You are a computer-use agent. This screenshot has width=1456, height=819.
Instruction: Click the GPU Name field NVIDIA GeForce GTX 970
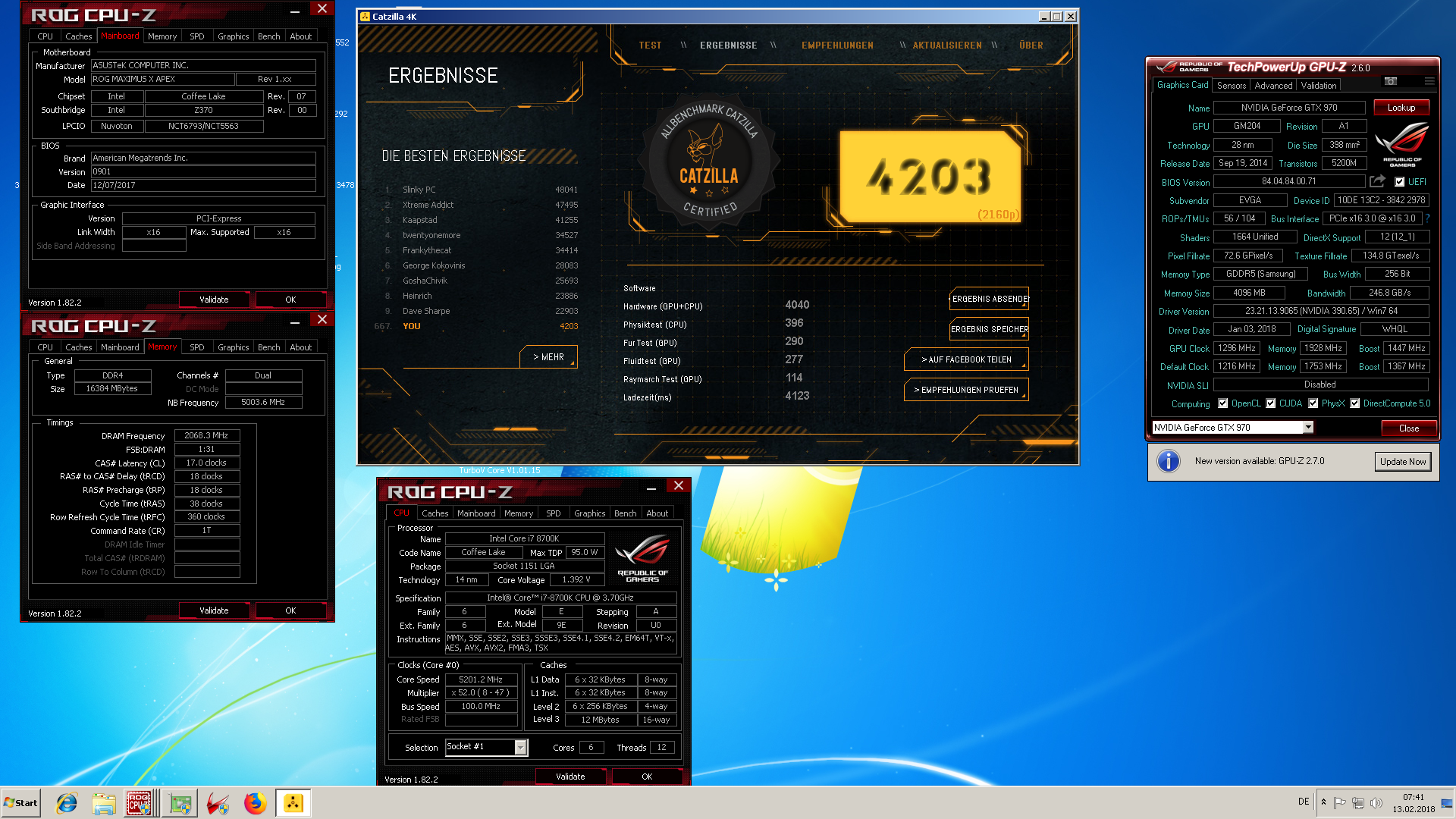1289,108
